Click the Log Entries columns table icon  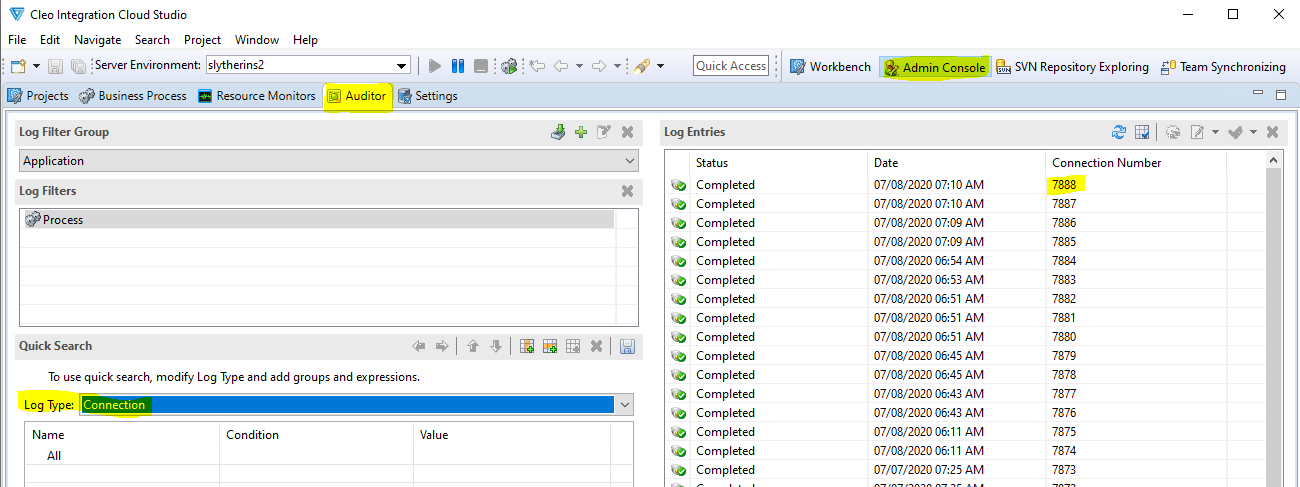[1143, 132]
